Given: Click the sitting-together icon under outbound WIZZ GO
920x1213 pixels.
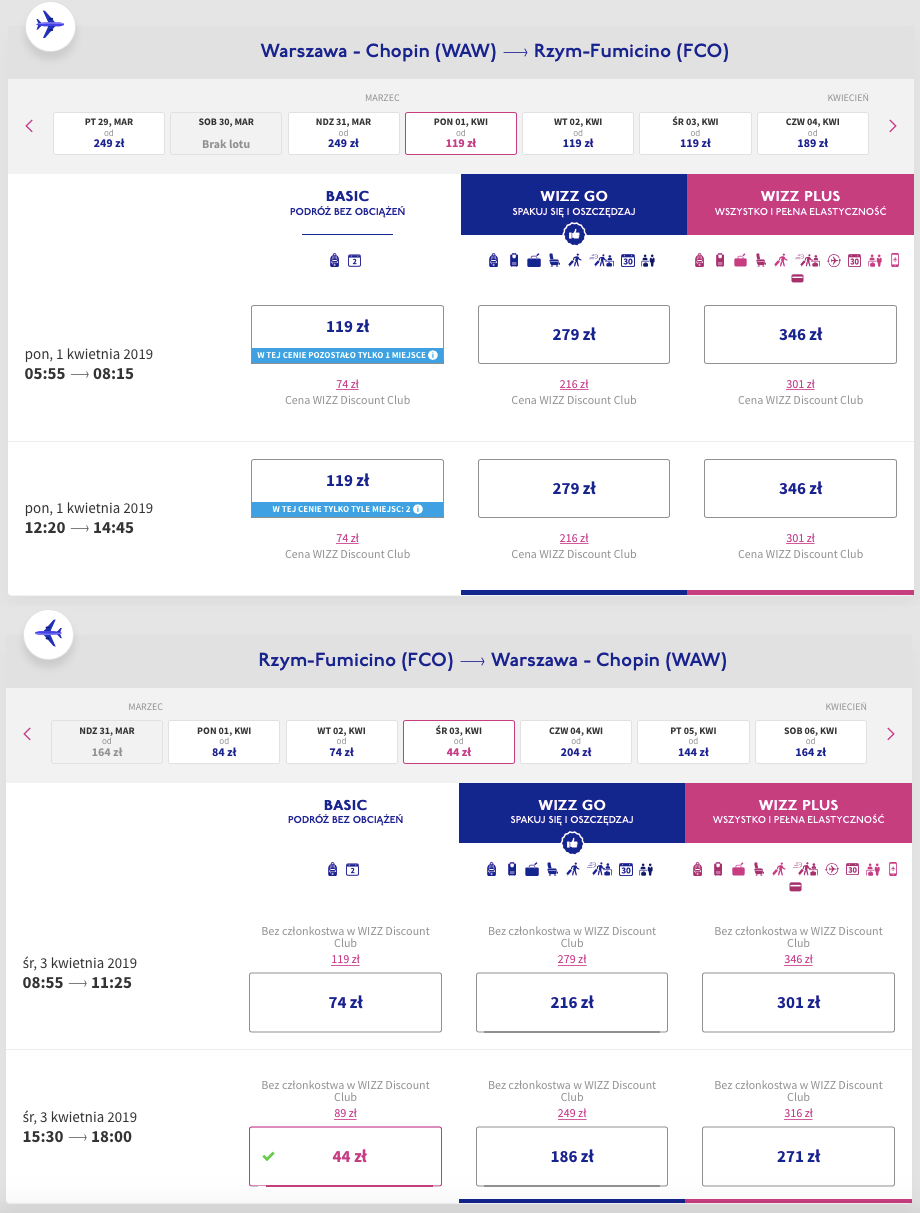Looking at the screenshot, I should click(x=648, y=261).
